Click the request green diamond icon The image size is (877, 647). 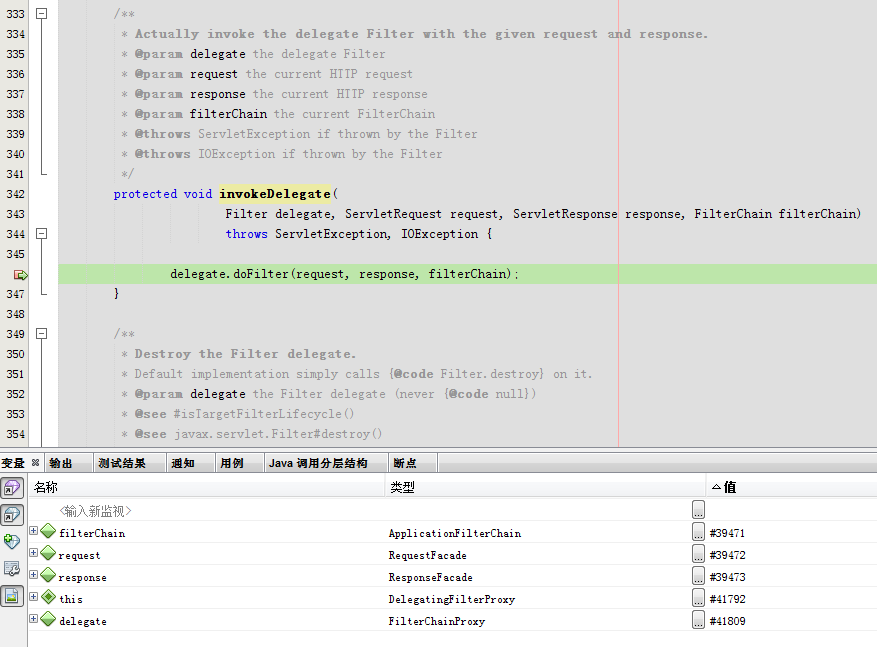click(x=48, y=553)
